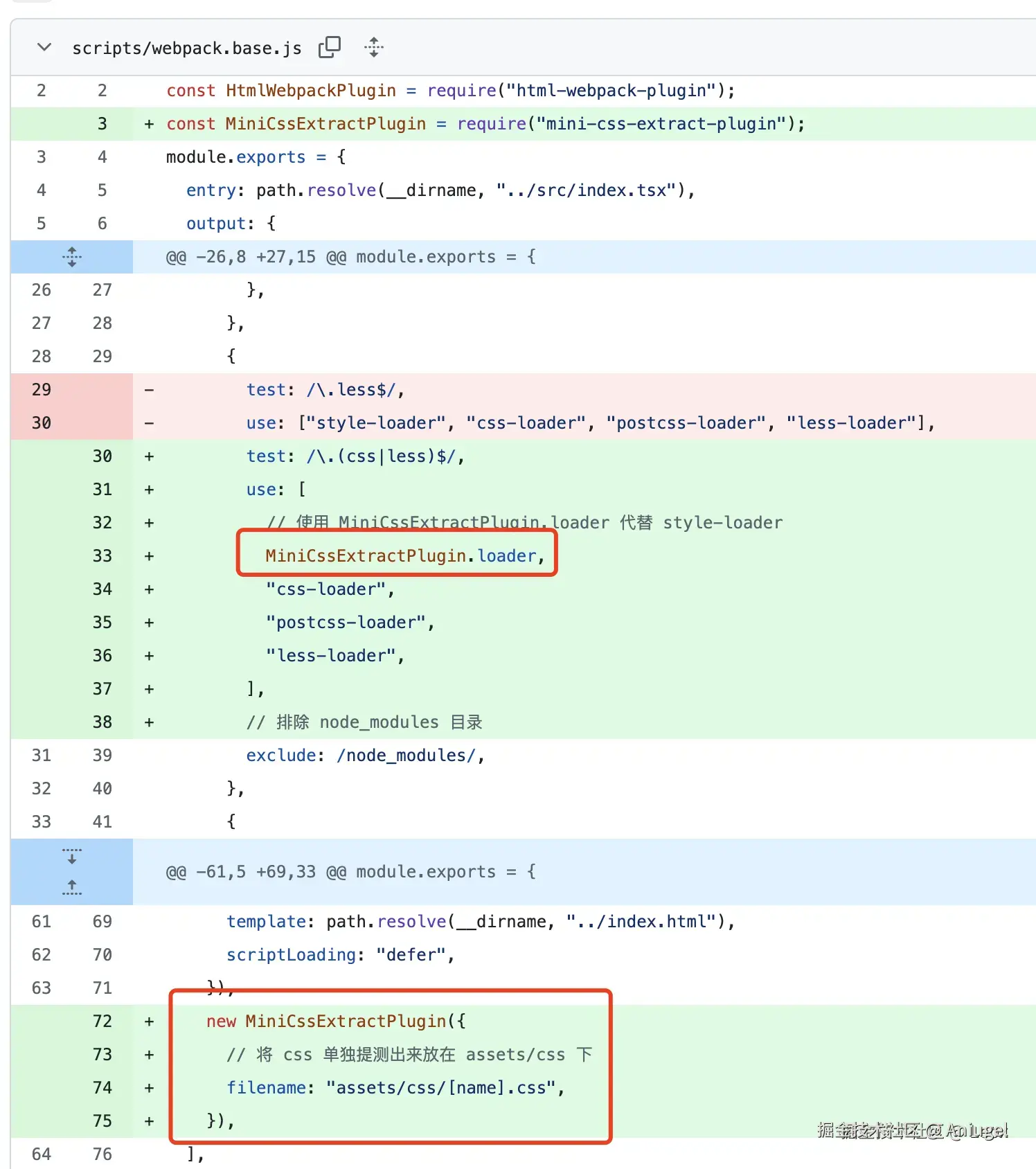Viewport: 1036px width, 1169px height.
Task: Click new line number 41
Action: (102, 822)
